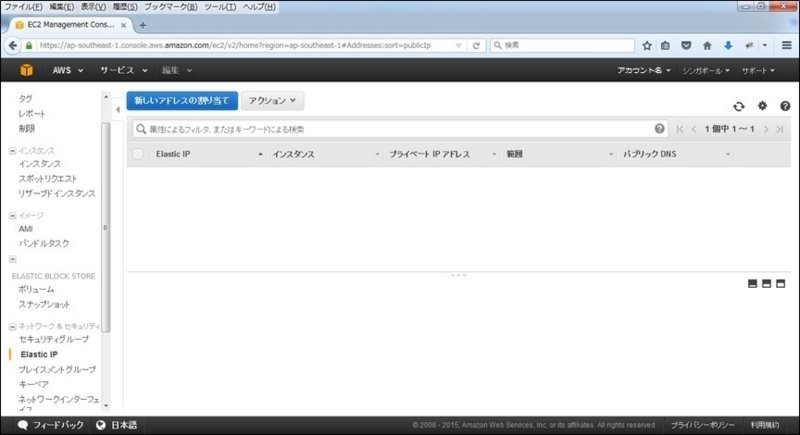This screenshot has width=800, height=435.
Task: Click the Firefox home icon
Action: (708, 45)
